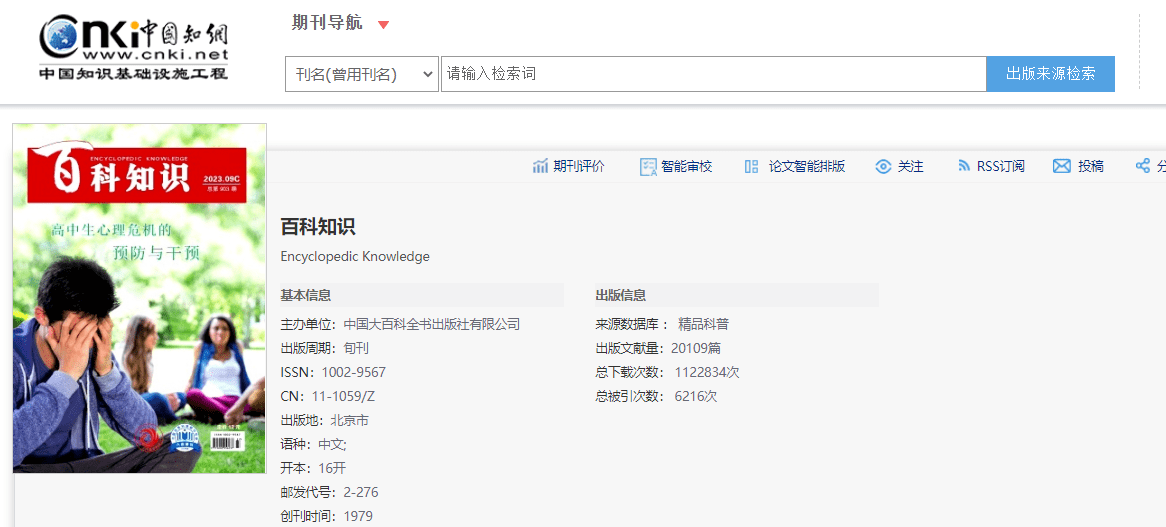Click the 智能审校 icon
Viewport: 1166px width, 527px height.
point(648,166)
